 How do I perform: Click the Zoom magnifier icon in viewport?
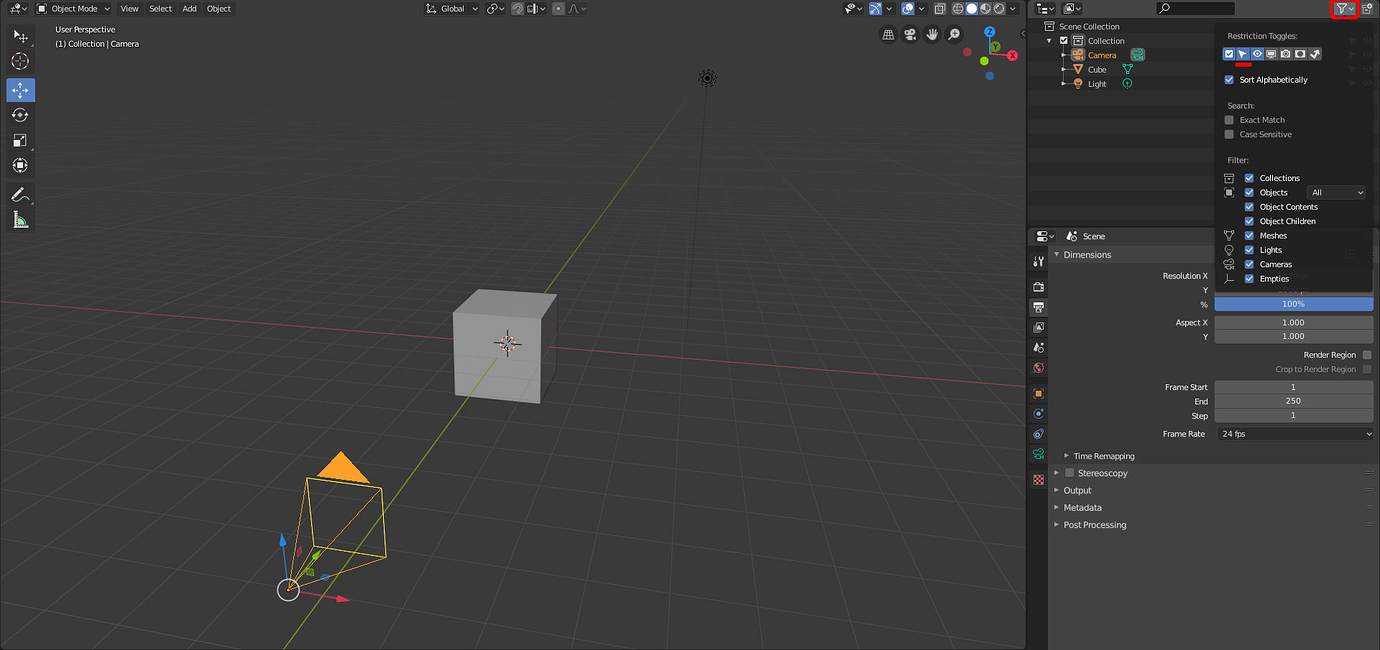click(x=953, y=34)
